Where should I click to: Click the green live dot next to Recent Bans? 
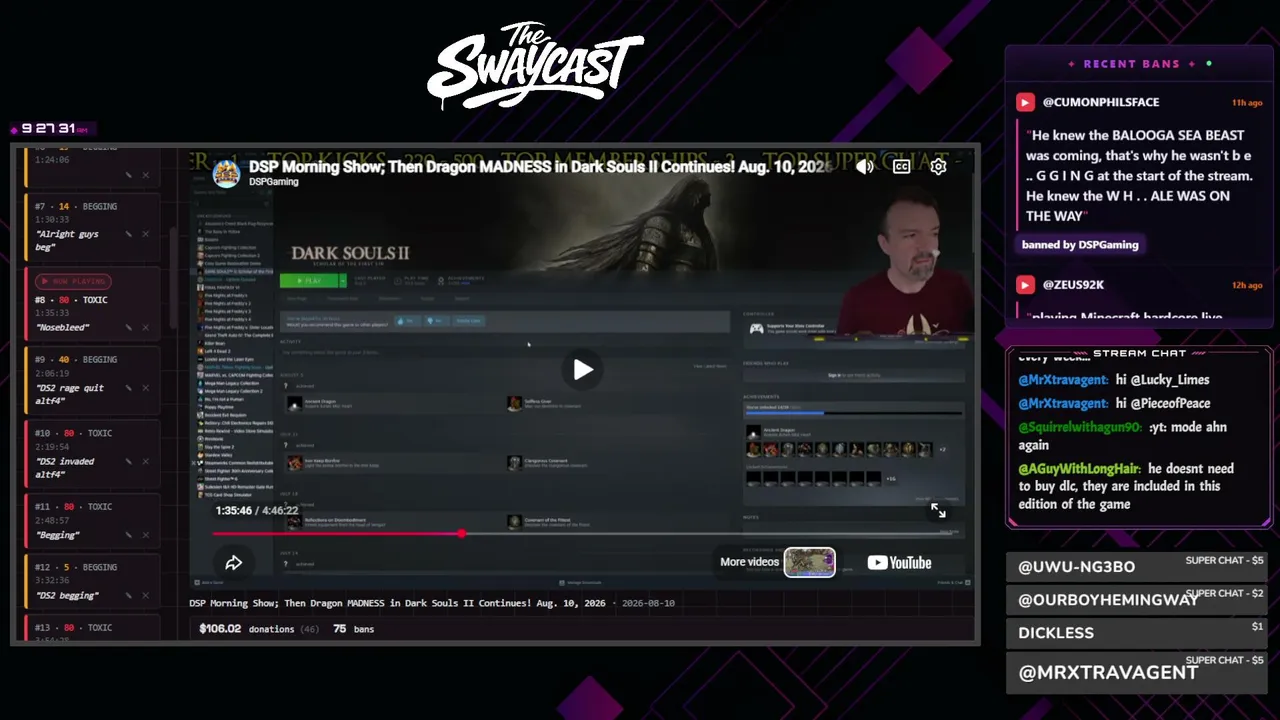click(x=1209, y=64)
